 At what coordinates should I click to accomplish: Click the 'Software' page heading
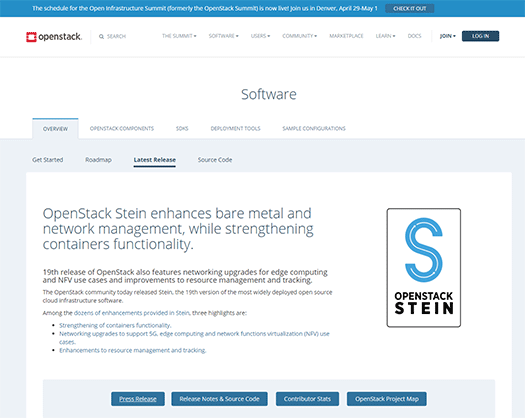coord(269,94)
